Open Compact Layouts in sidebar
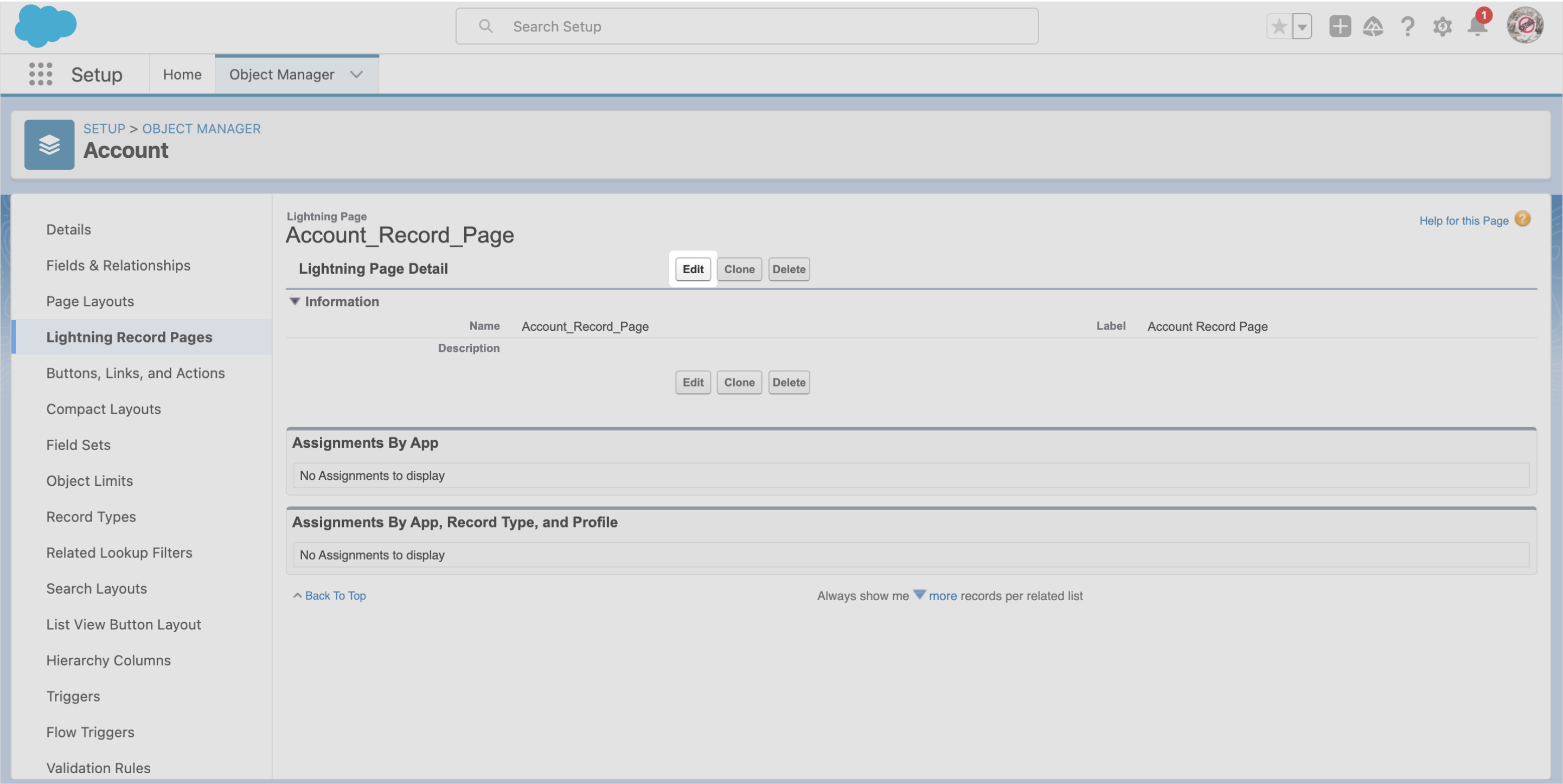The width and height of the screenshot is (1563, 784). (104, 409)
